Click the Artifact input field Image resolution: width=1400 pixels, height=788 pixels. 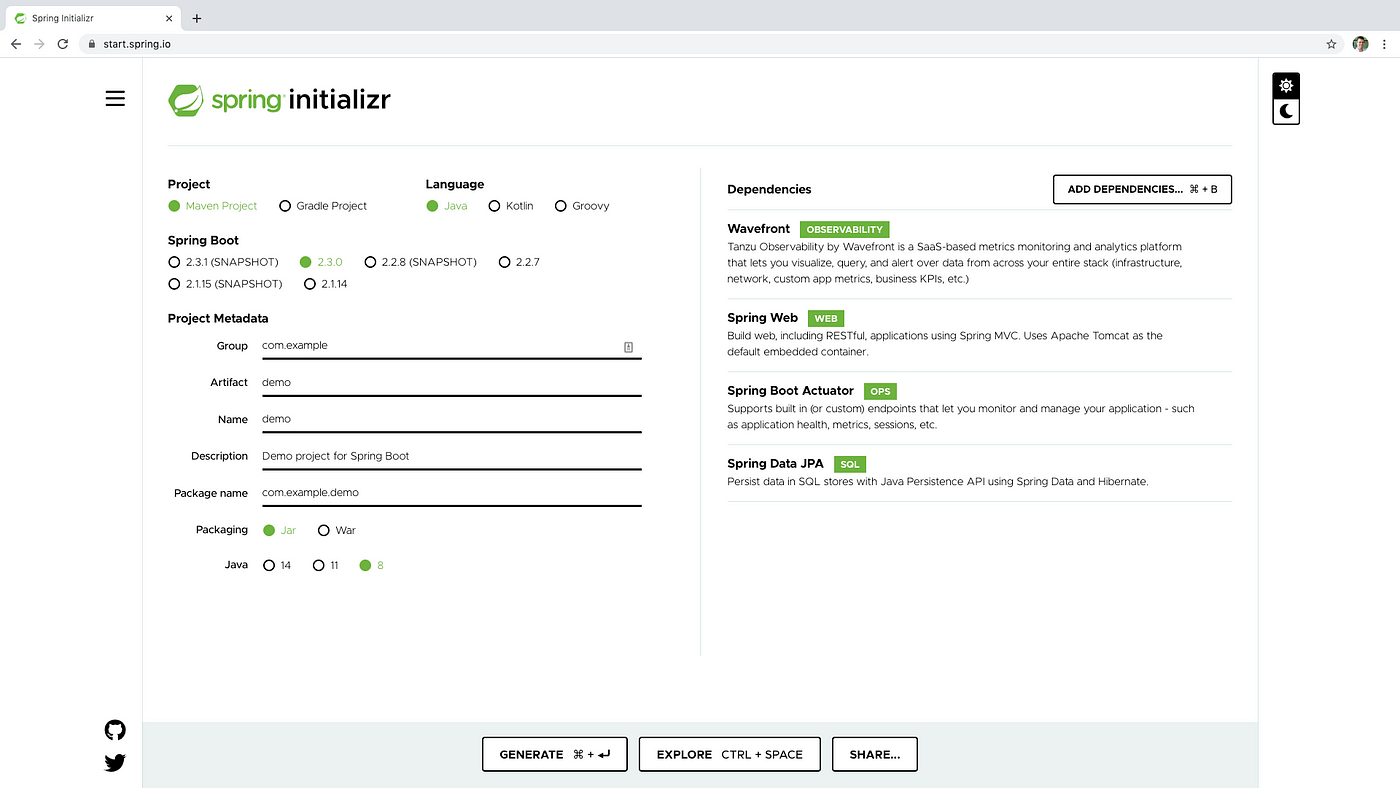[x=452, y=383]
